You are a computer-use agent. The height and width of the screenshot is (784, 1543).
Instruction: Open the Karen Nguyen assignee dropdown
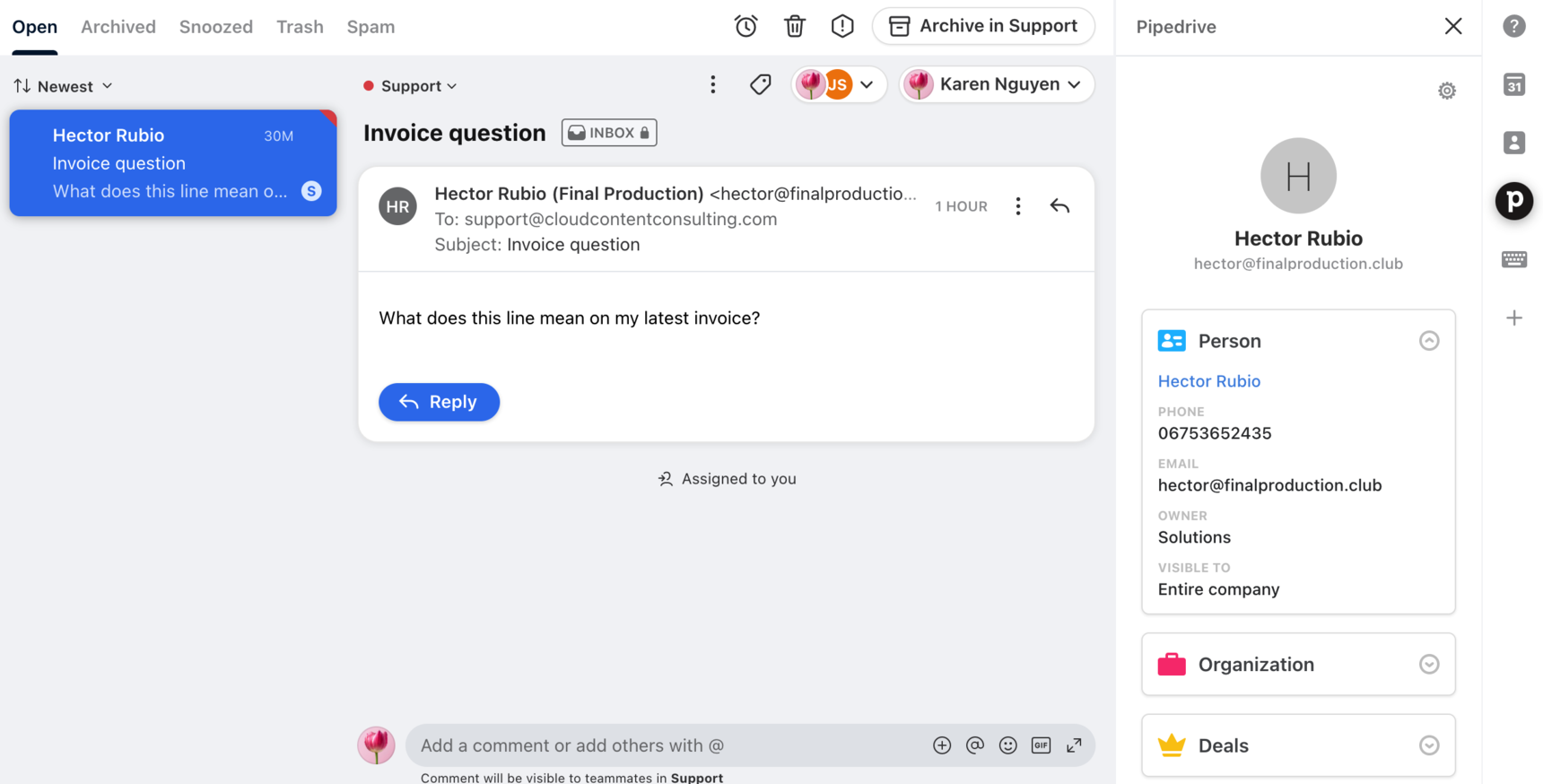pos(997,84)
